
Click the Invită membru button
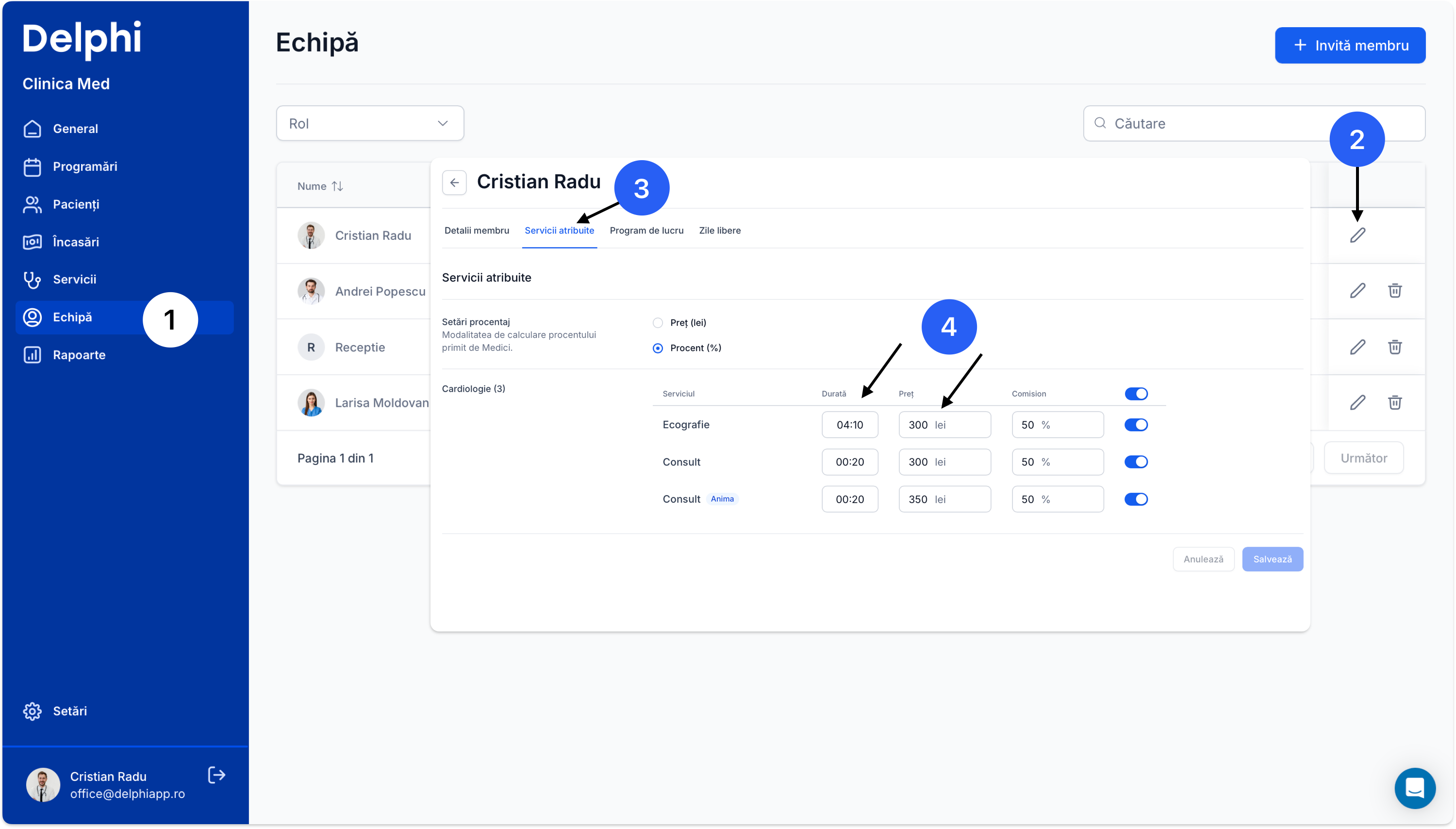(x=1350, y=46)
